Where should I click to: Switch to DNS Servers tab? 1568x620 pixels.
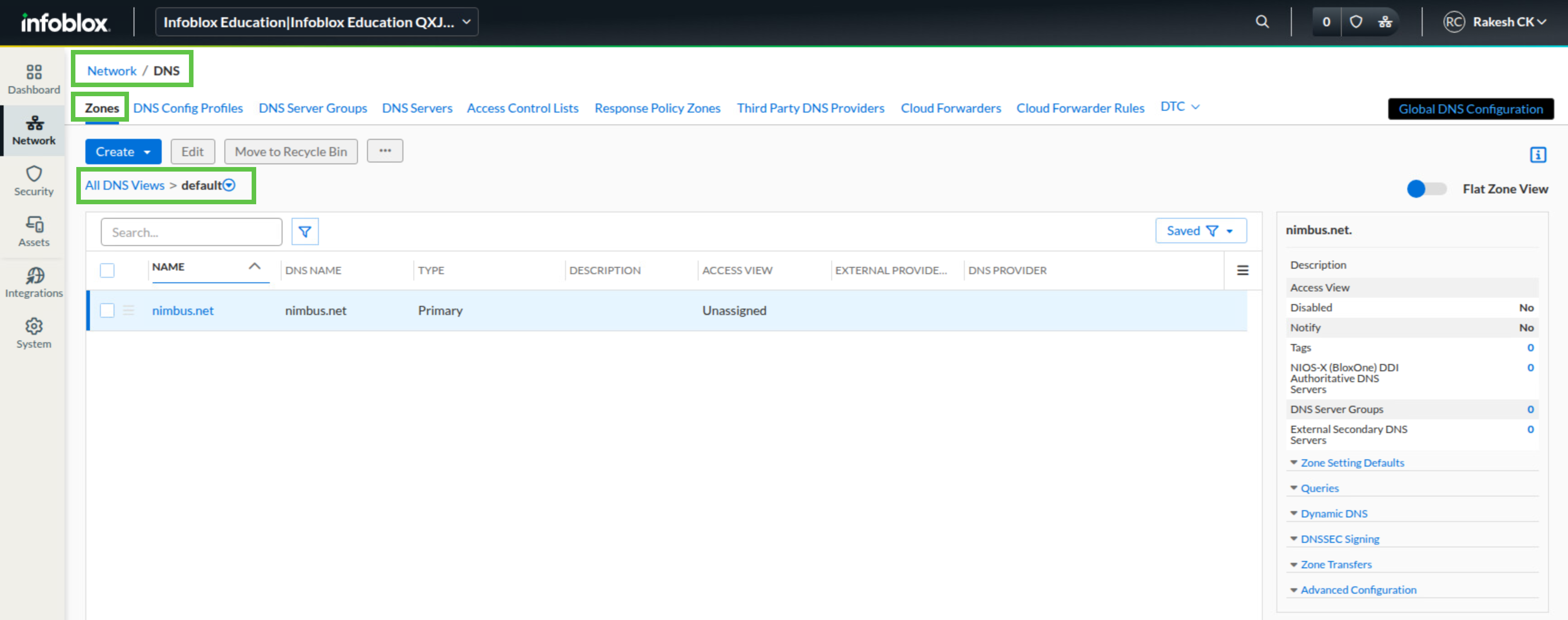tap(417, 108)
